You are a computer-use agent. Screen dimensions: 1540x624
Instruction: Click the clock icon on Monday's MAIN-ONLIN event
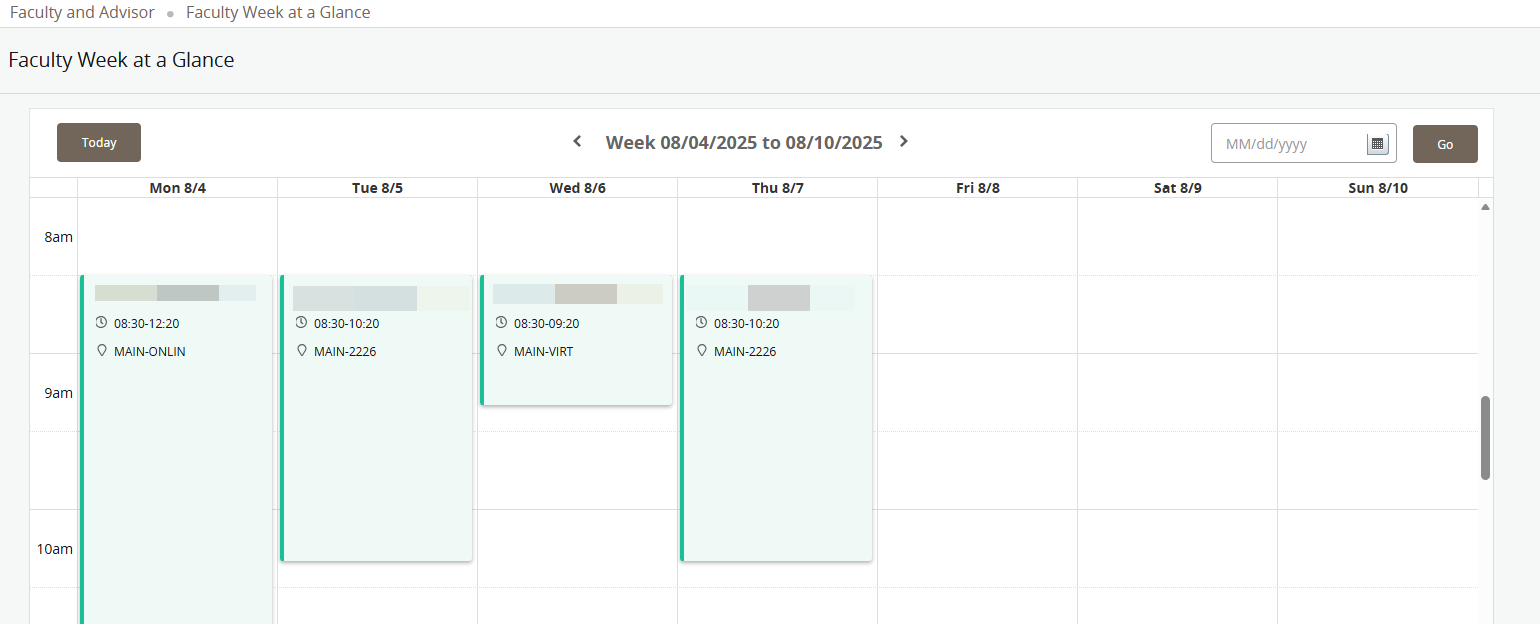(99, 322)
